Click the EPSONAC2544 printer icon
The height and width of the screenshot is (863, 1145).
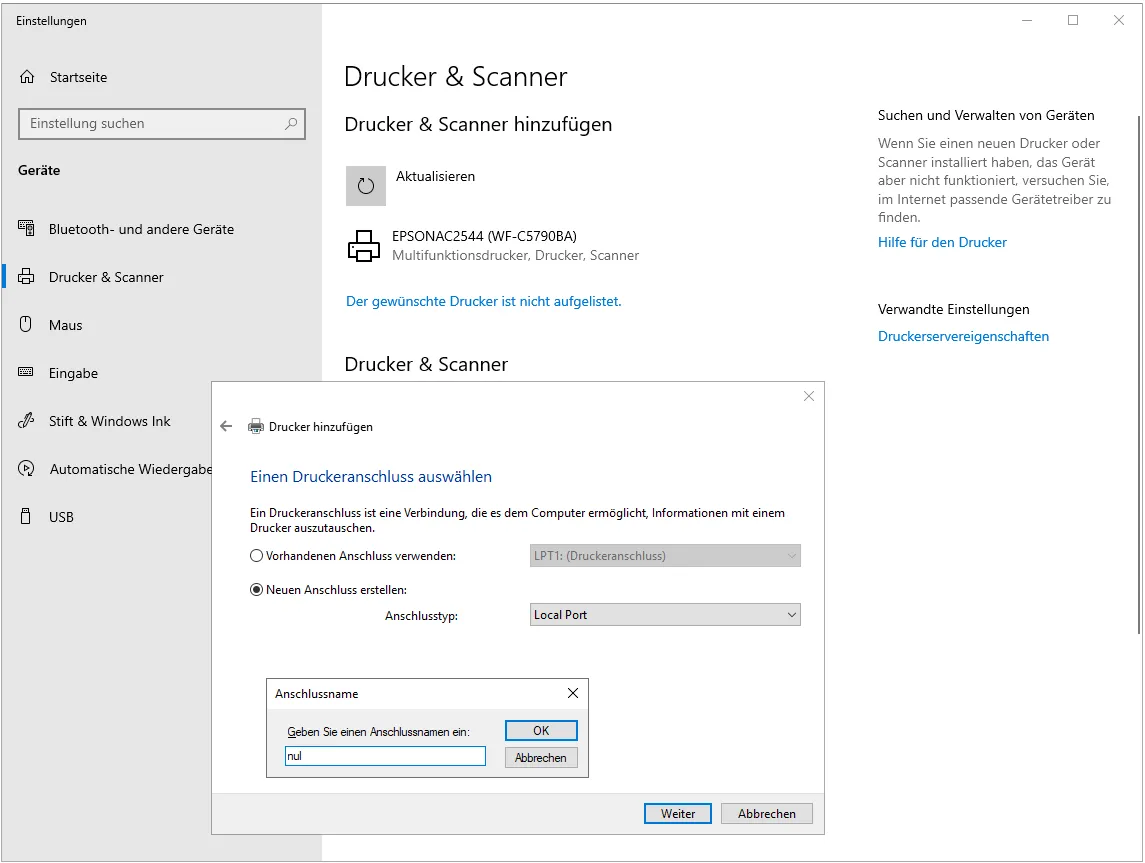point(363,246)
